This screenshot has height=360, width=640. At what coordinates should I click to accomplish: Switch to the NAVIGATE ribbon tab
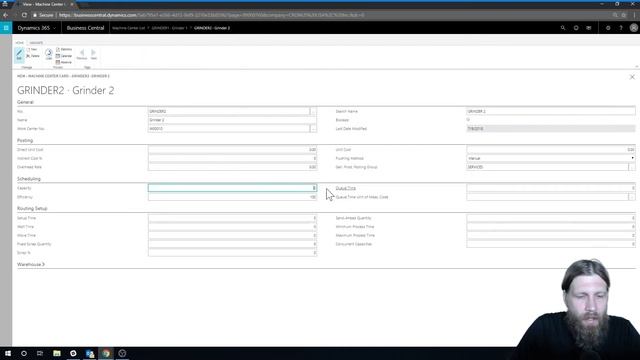pyautogui.click(x=36, y=42)
